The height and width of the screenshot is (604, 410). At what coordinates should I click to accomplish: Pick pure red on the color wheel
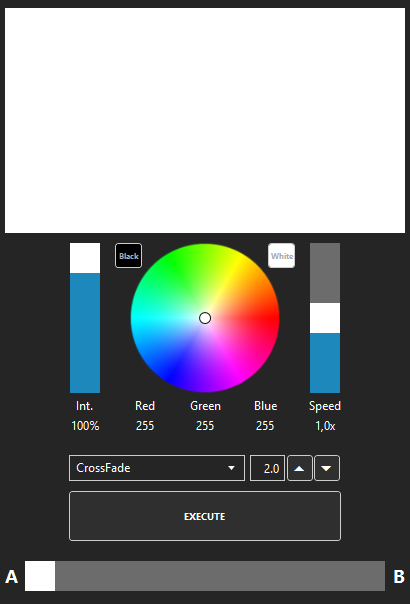coord(273,318)
